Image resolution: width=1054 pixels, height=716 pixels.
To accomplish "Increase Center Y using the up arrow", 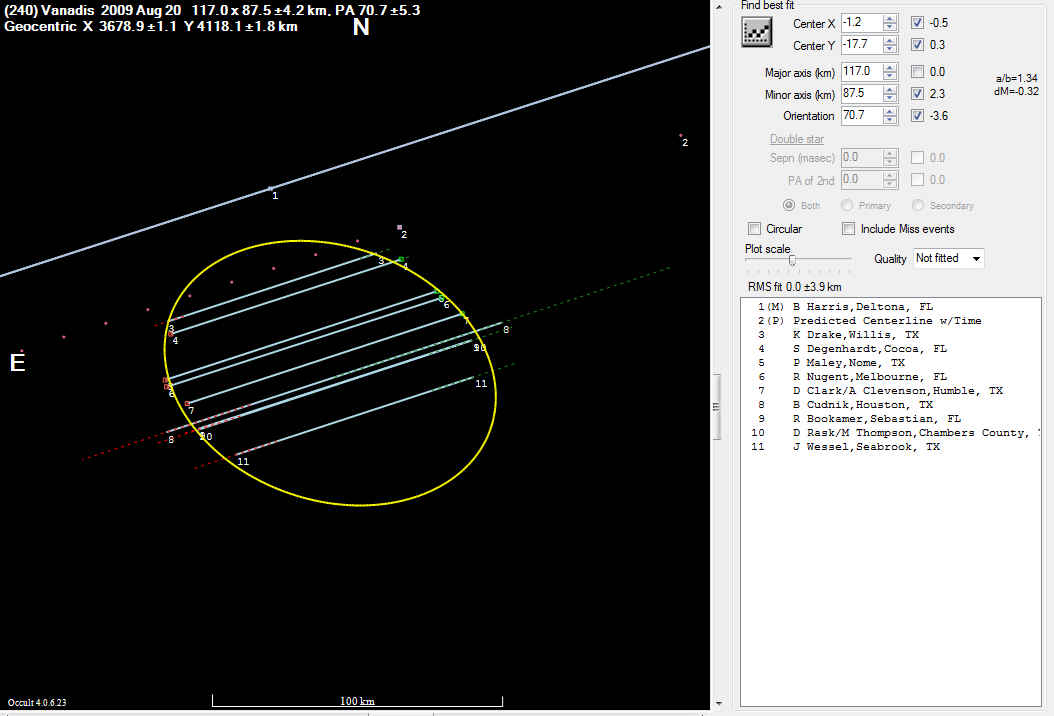I will pos(890,41).
